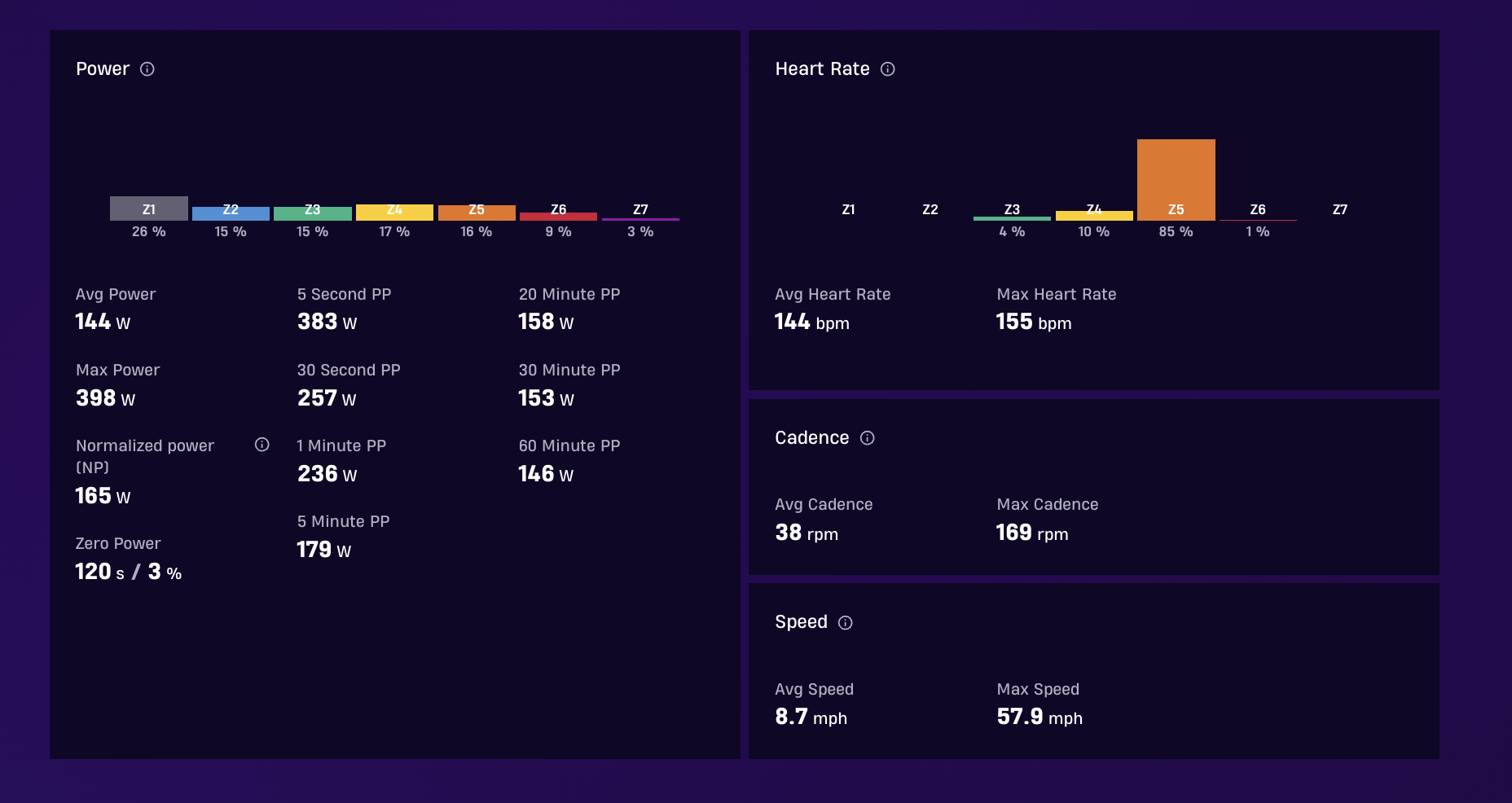Click the Avg Speed value "8.7 mph"
1512x803 pixels.
coord(811,717)
